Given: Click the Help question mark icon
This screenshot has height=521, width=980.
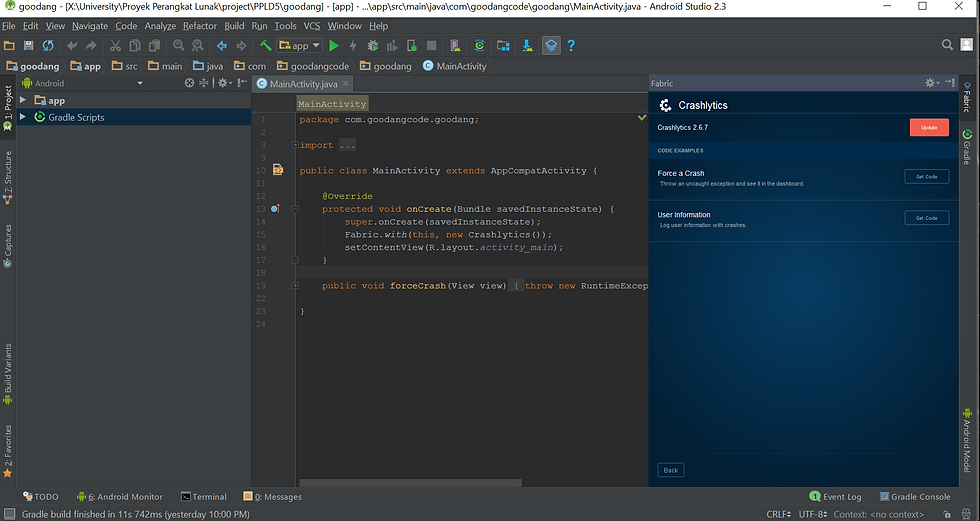Looking at the screenshot, I should 571,46.
